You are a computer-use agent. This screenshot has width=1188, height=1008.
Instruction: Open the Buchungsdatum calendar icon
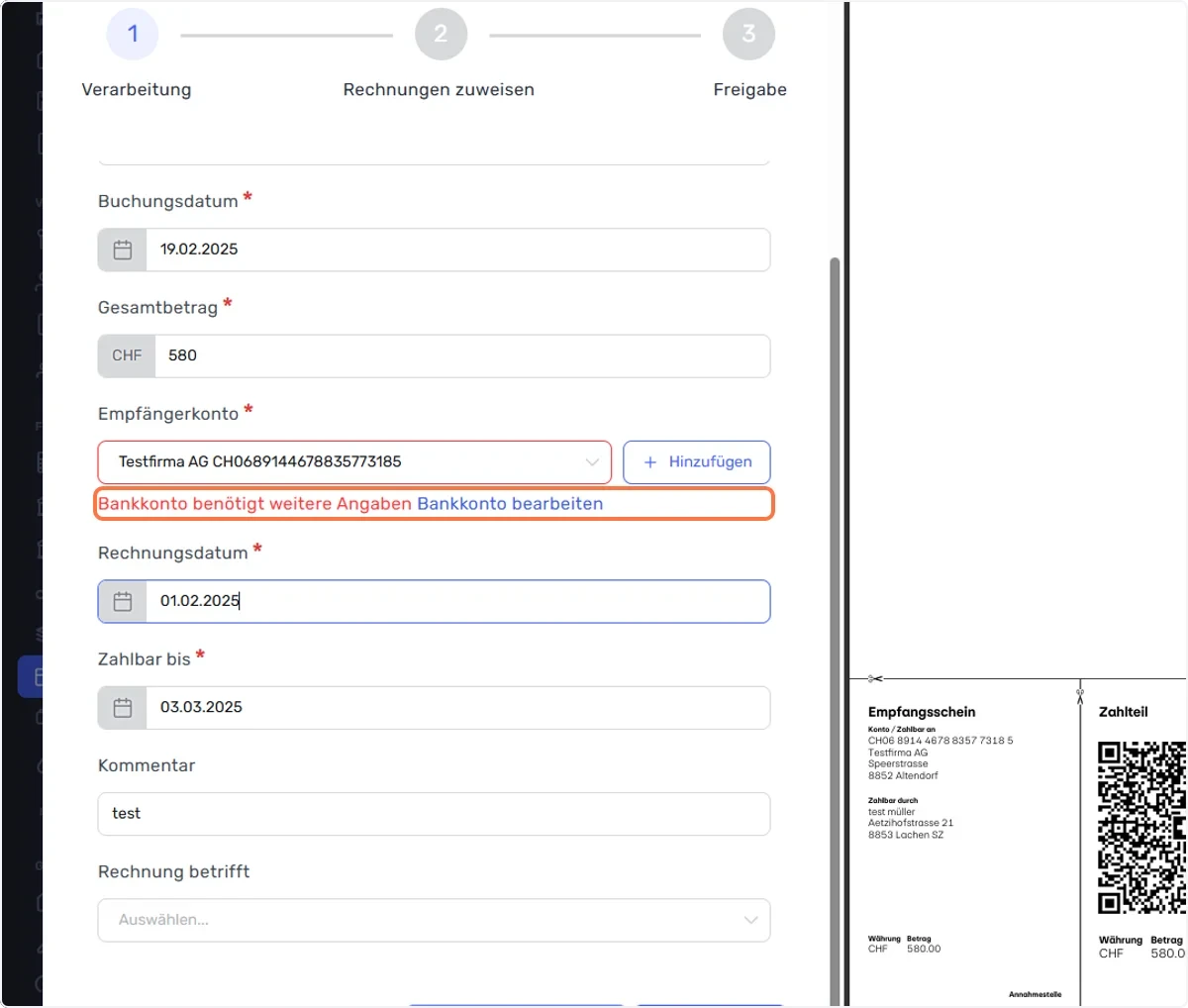[123, 250]
